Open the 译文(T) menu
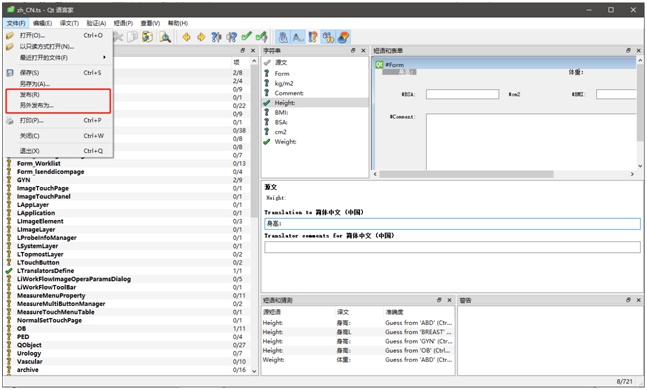This screenshot has height=390, width=647. (x=69, y=23)
